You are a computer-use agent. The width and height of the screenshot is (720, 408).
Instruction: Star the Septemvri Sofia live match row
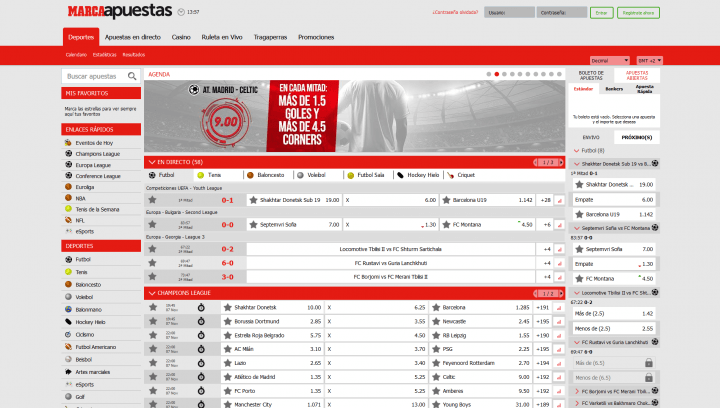152,224
